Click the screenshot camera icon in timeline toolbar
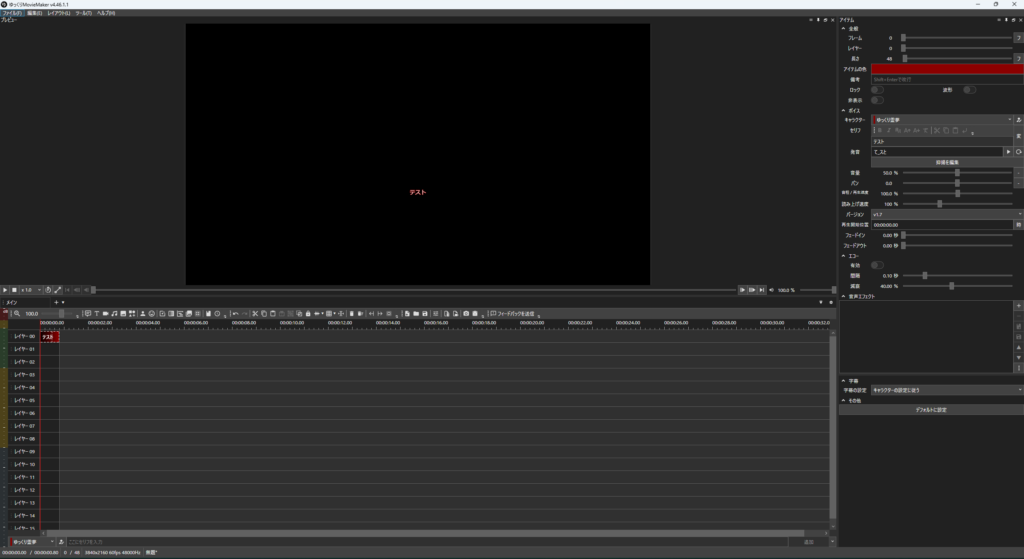Screen dimensions: 1024x559 click(466, 313)
